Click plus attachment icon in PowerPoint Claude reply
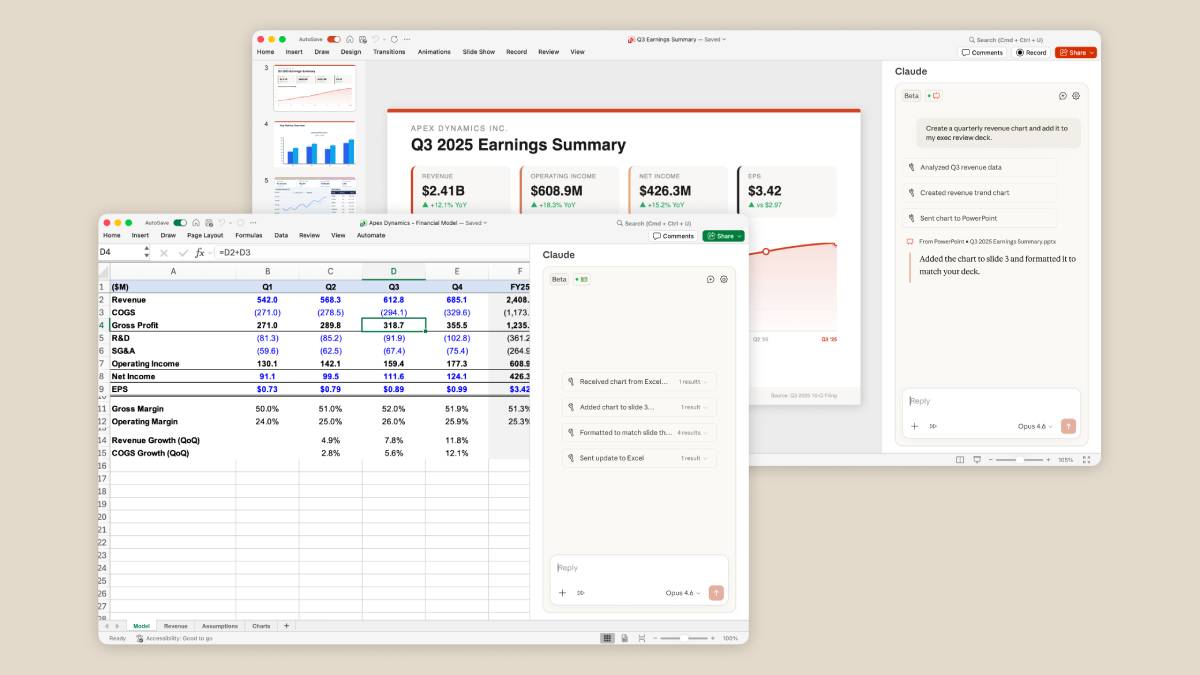1200x675 pixels. click(x=914, y=426)
